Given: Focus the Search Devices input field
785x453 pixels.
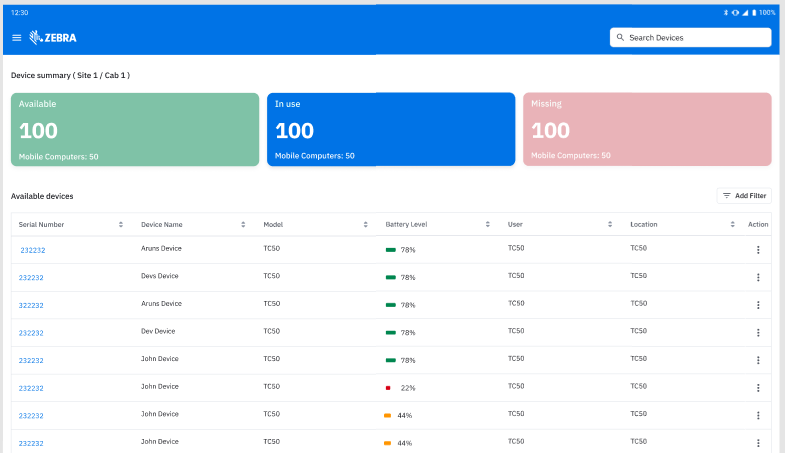Looking at the screenshot, I should [696, 38].
